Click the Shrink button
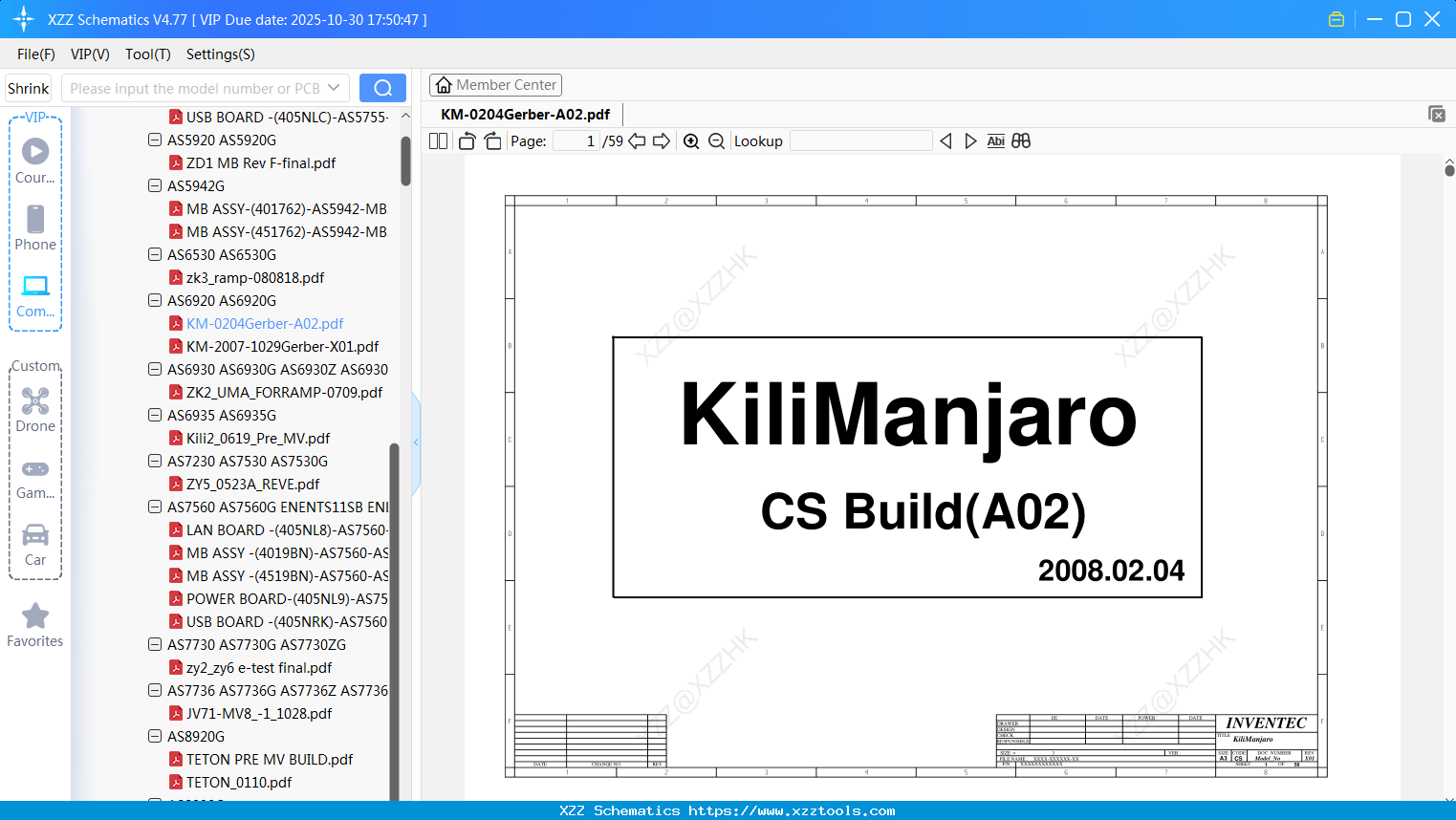 point(29,88)
